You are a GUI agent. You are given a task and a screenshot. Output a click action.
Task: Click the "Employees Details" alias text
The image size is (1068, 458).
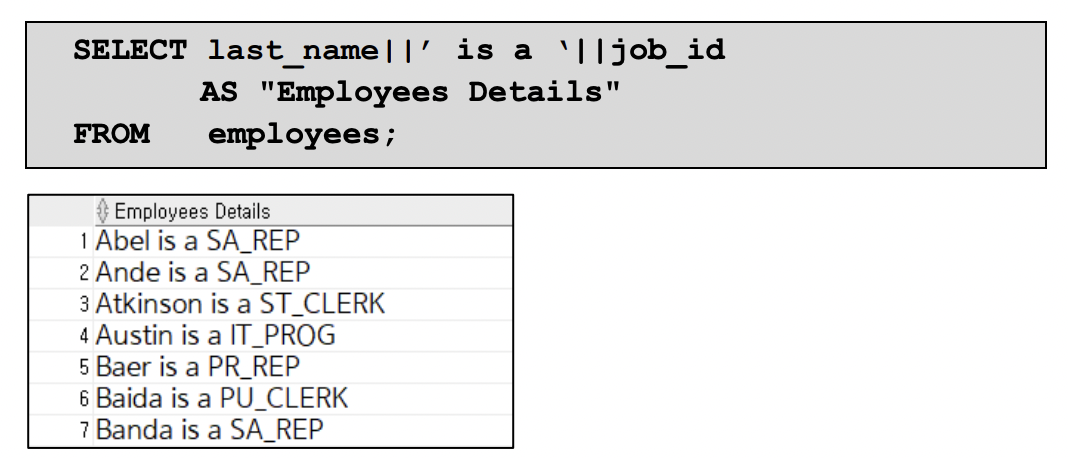[x=441, y=93]
